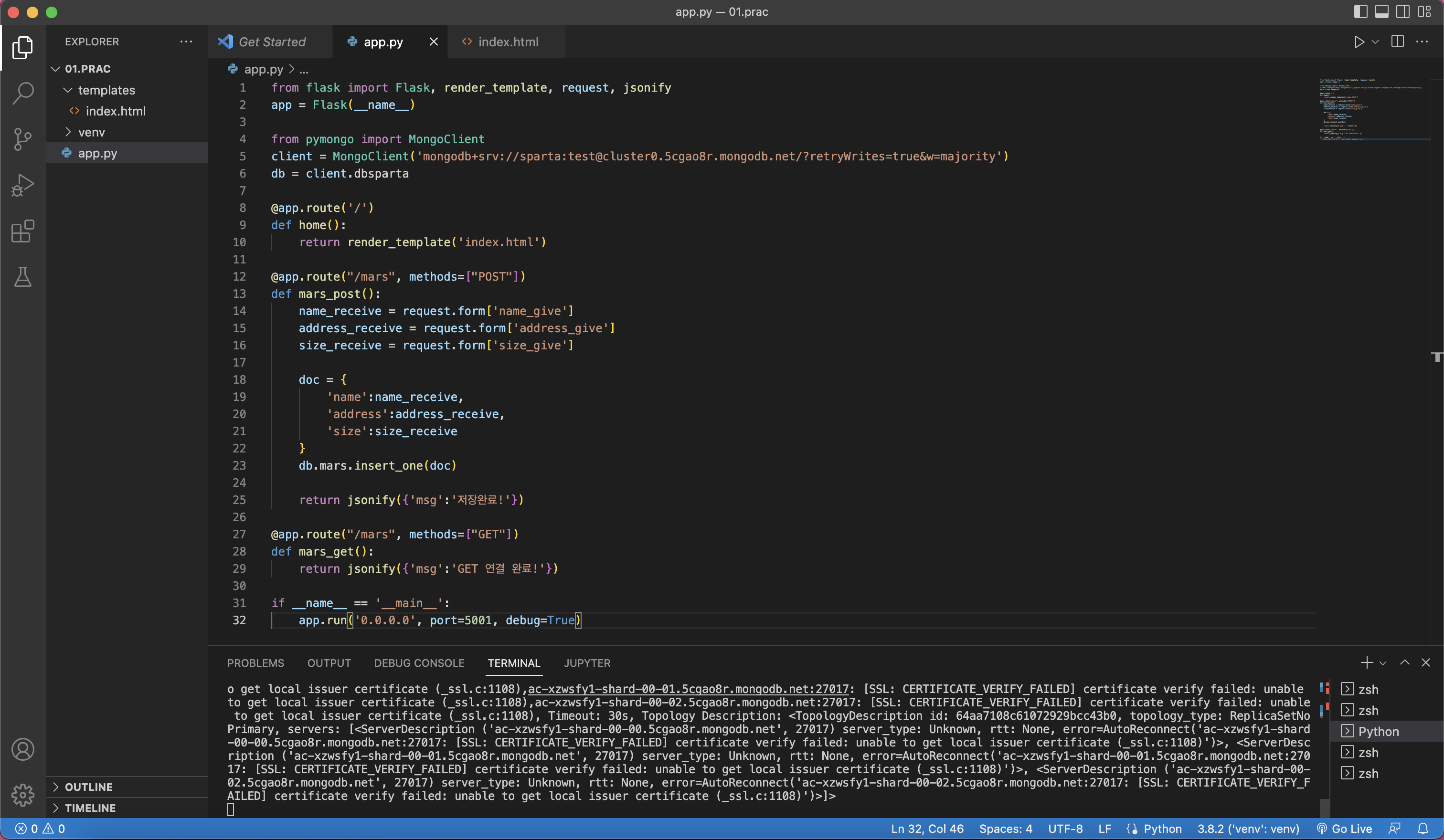Expand the Outline section
Screen dimensions: 1444x840
click(127, 787)
